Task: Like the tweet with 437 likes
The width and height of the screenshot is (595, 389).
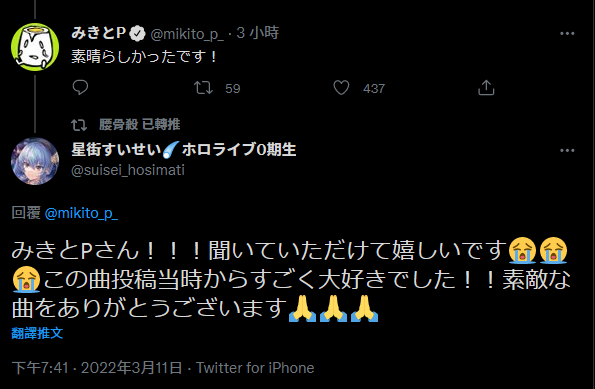Action: [341, 88]
